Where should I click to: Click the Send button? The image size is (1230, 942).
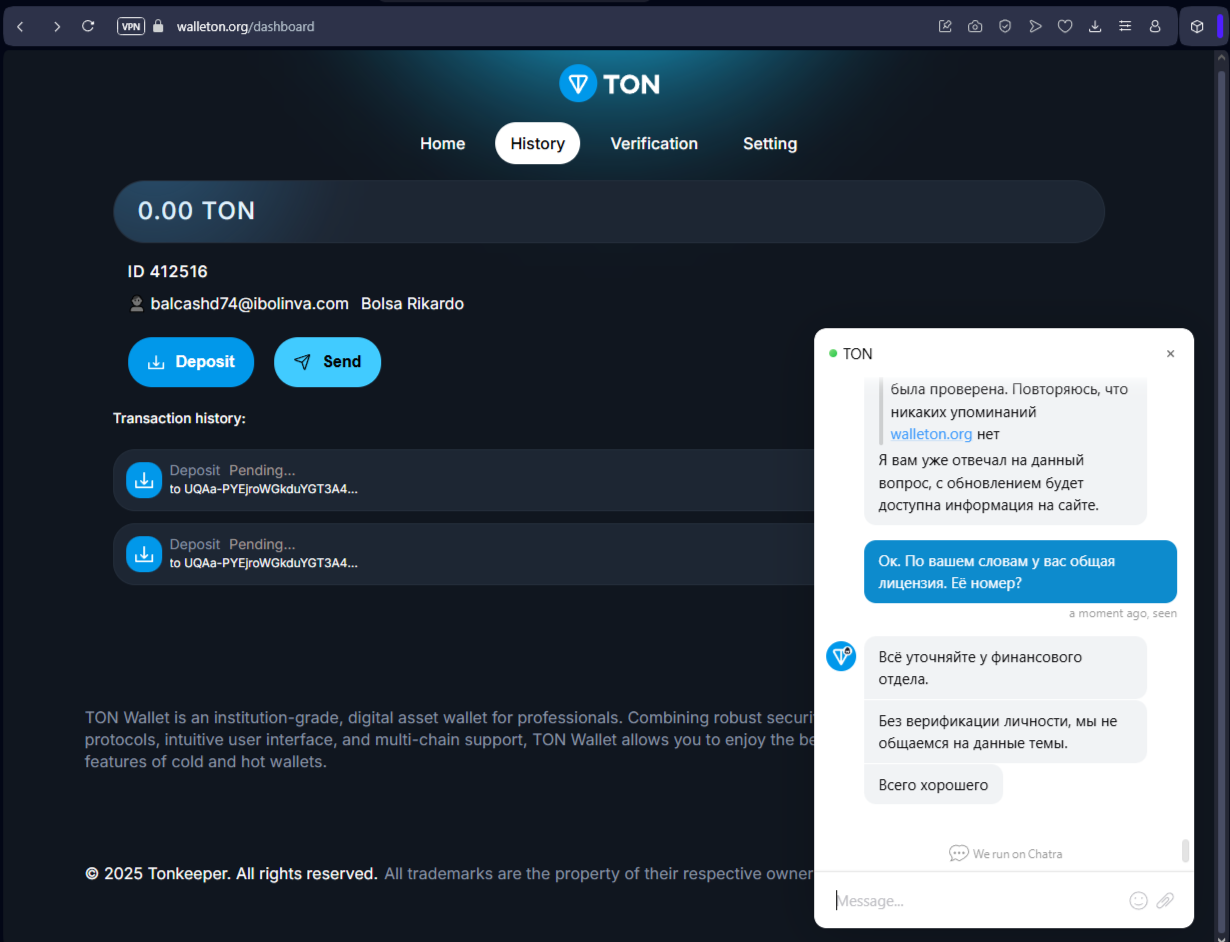(x=327, y=362)
